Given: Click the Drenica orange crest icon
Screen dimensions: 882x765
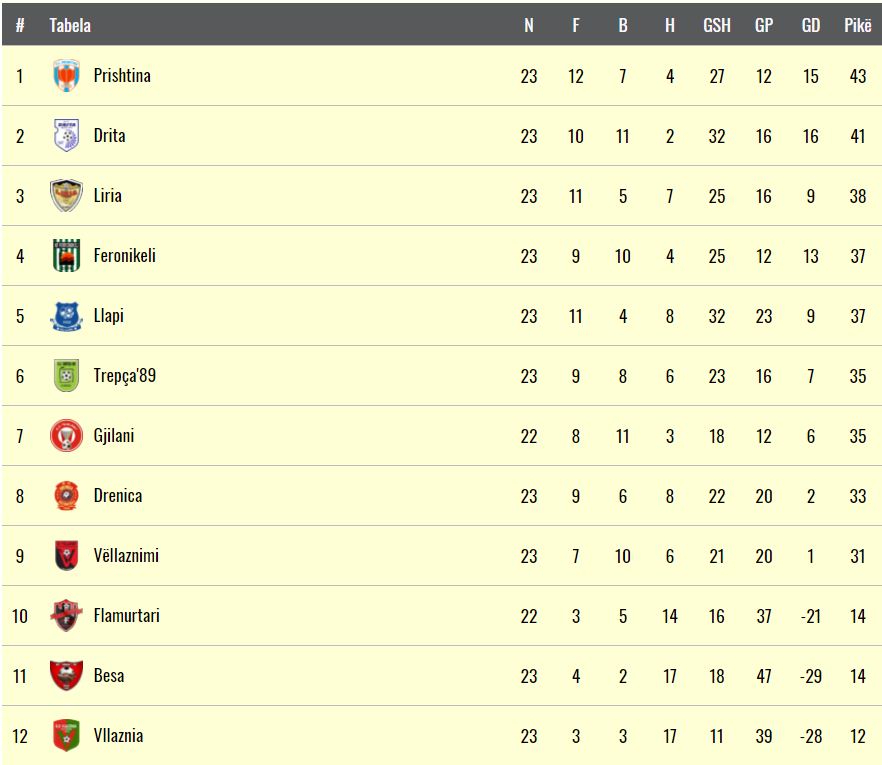Looking at the screenshot, I should pos(66,496).
